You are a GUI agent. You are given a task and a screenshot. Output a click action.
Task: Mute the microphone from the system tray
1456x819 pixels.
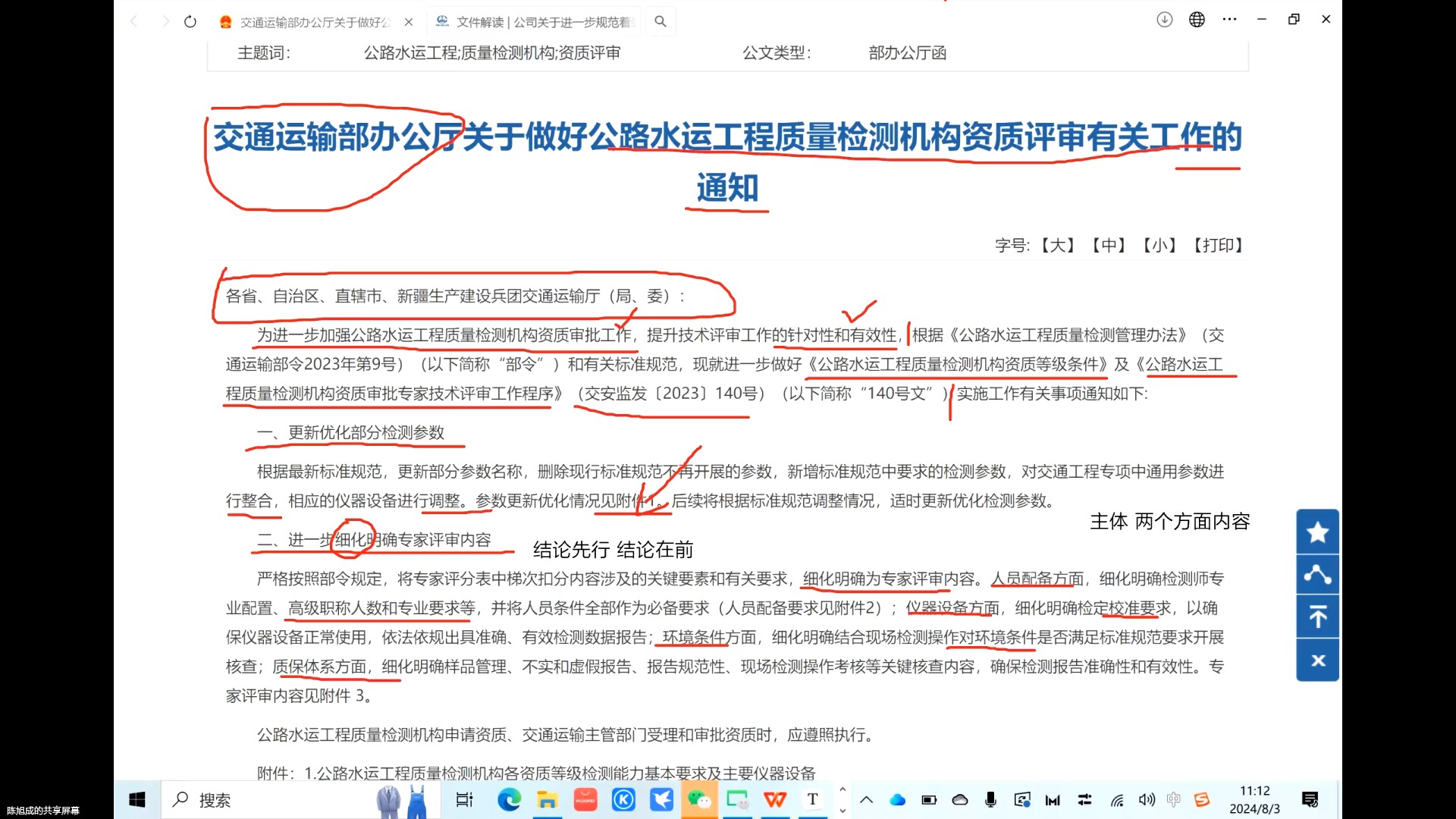990,800
